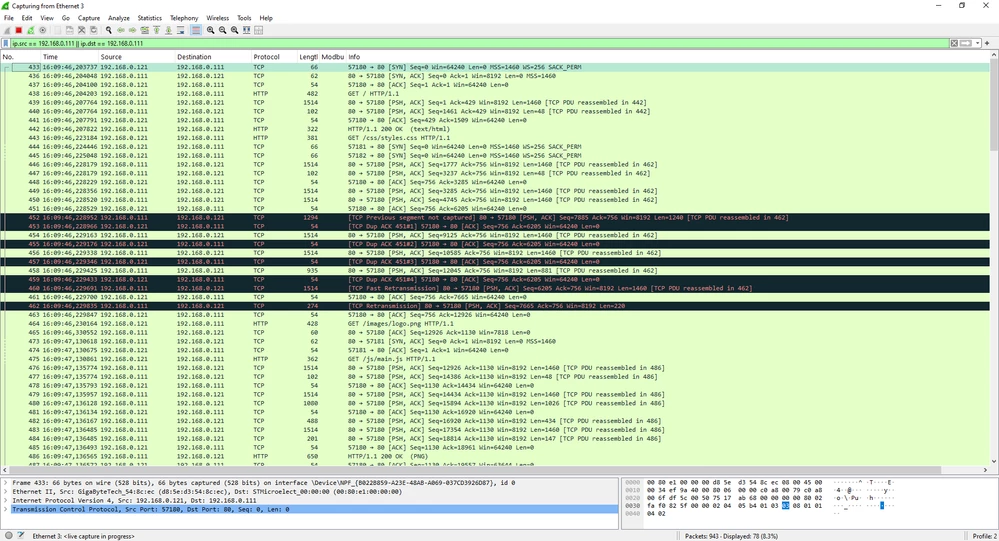Open the File menu
Viewport: 999px width, 541px height.
click(x=9, y=18)
